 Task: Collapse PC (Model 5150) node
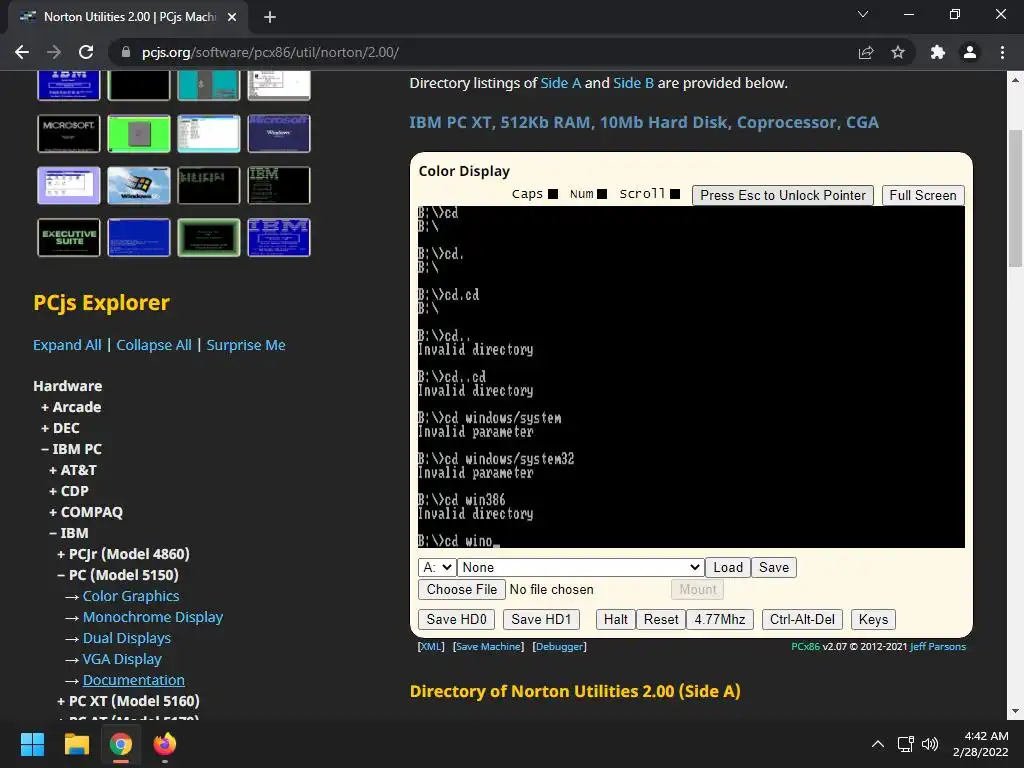[x=118, y=575]
